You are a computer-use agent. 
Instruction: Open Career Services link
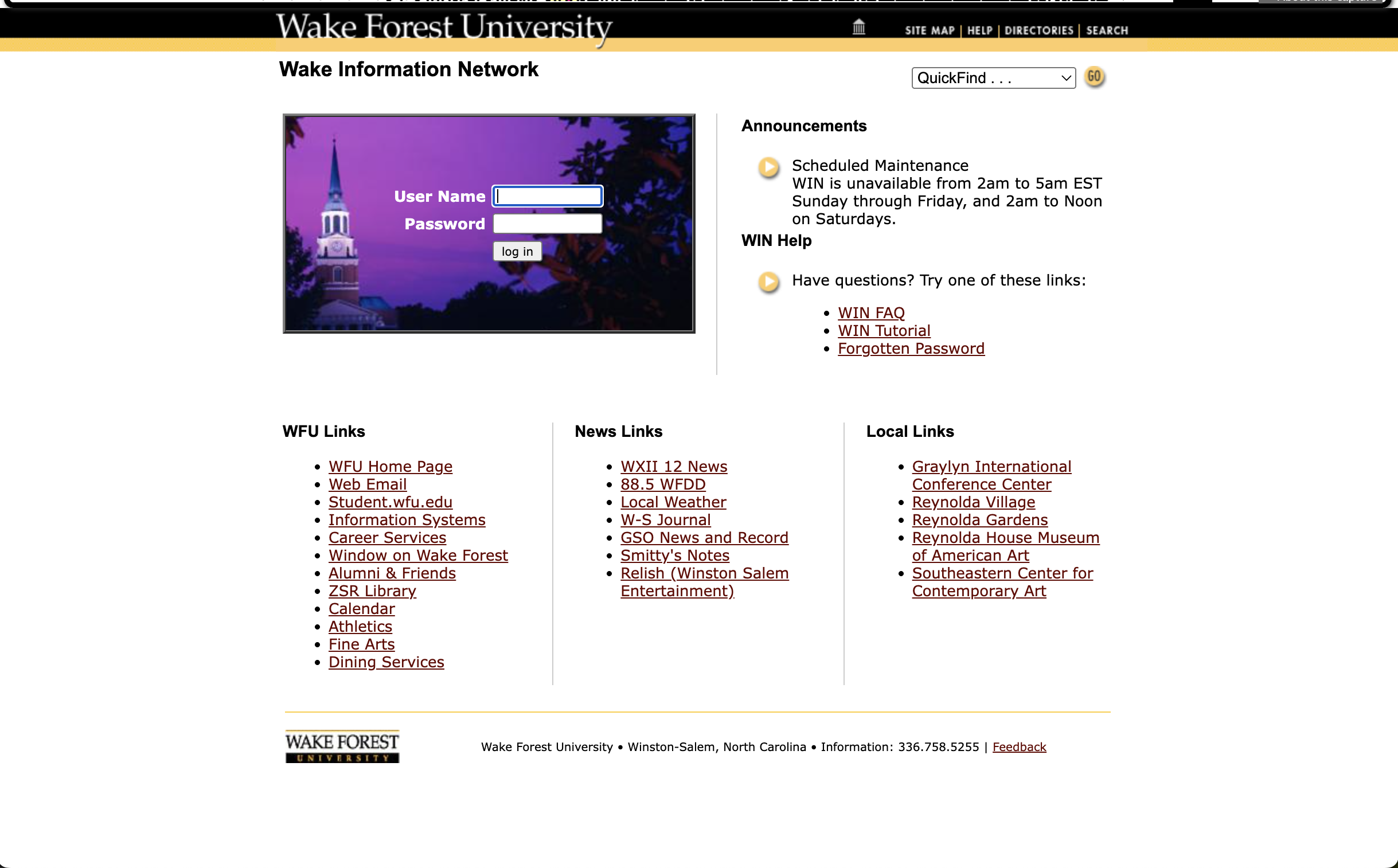click(387, 538)
